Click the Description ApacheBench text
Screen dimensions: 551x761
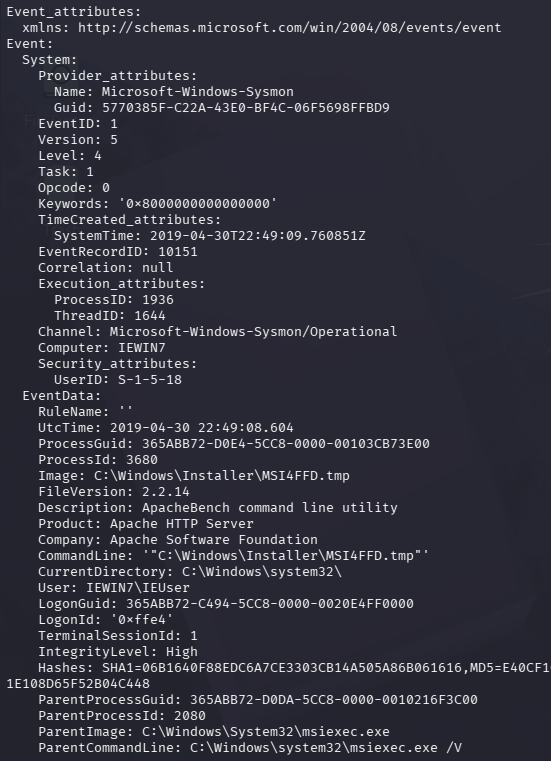point(269,508)
